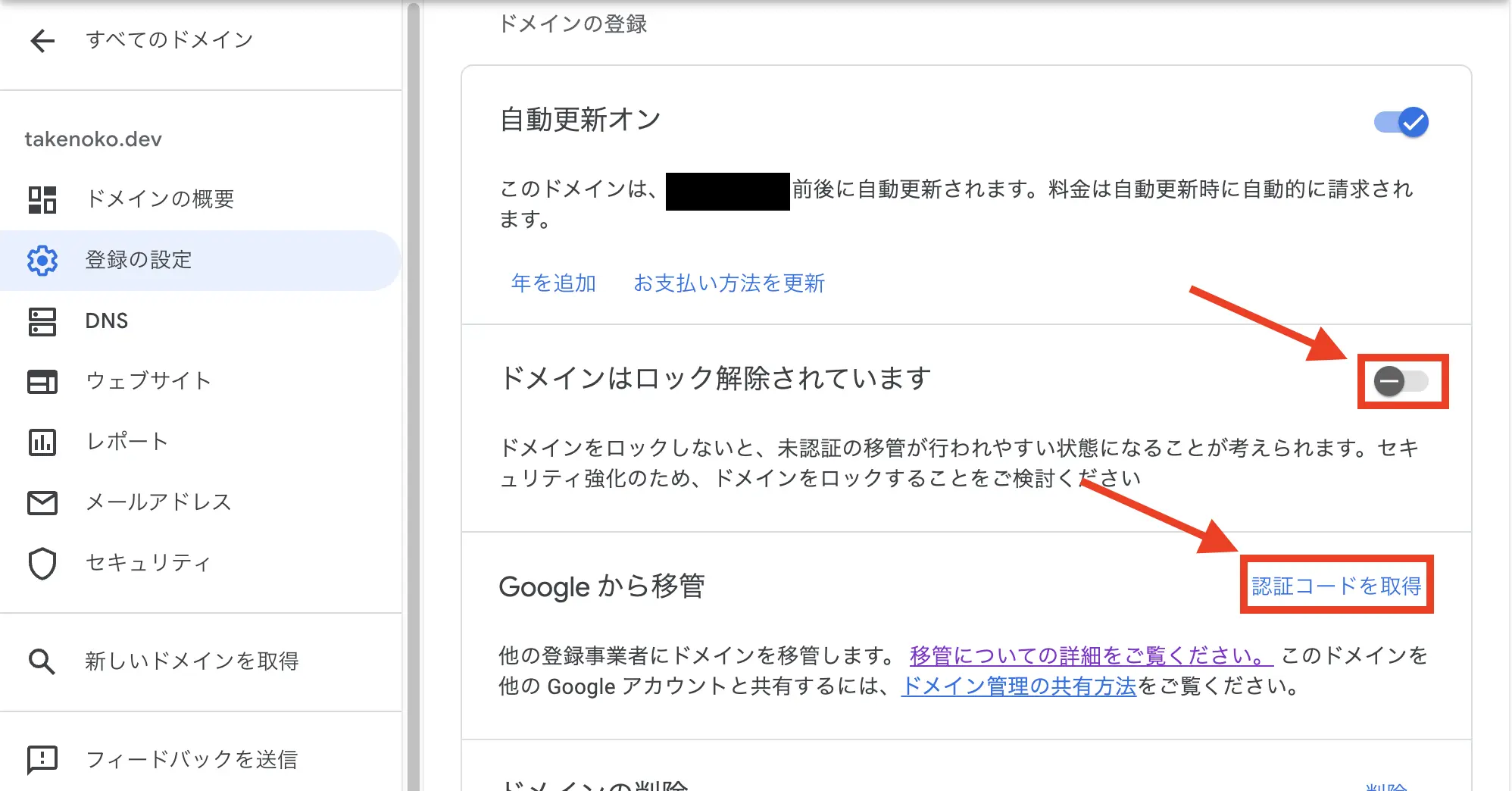
Task: Click the メールアドレス envelope icon
Action: tap(43, 502)
